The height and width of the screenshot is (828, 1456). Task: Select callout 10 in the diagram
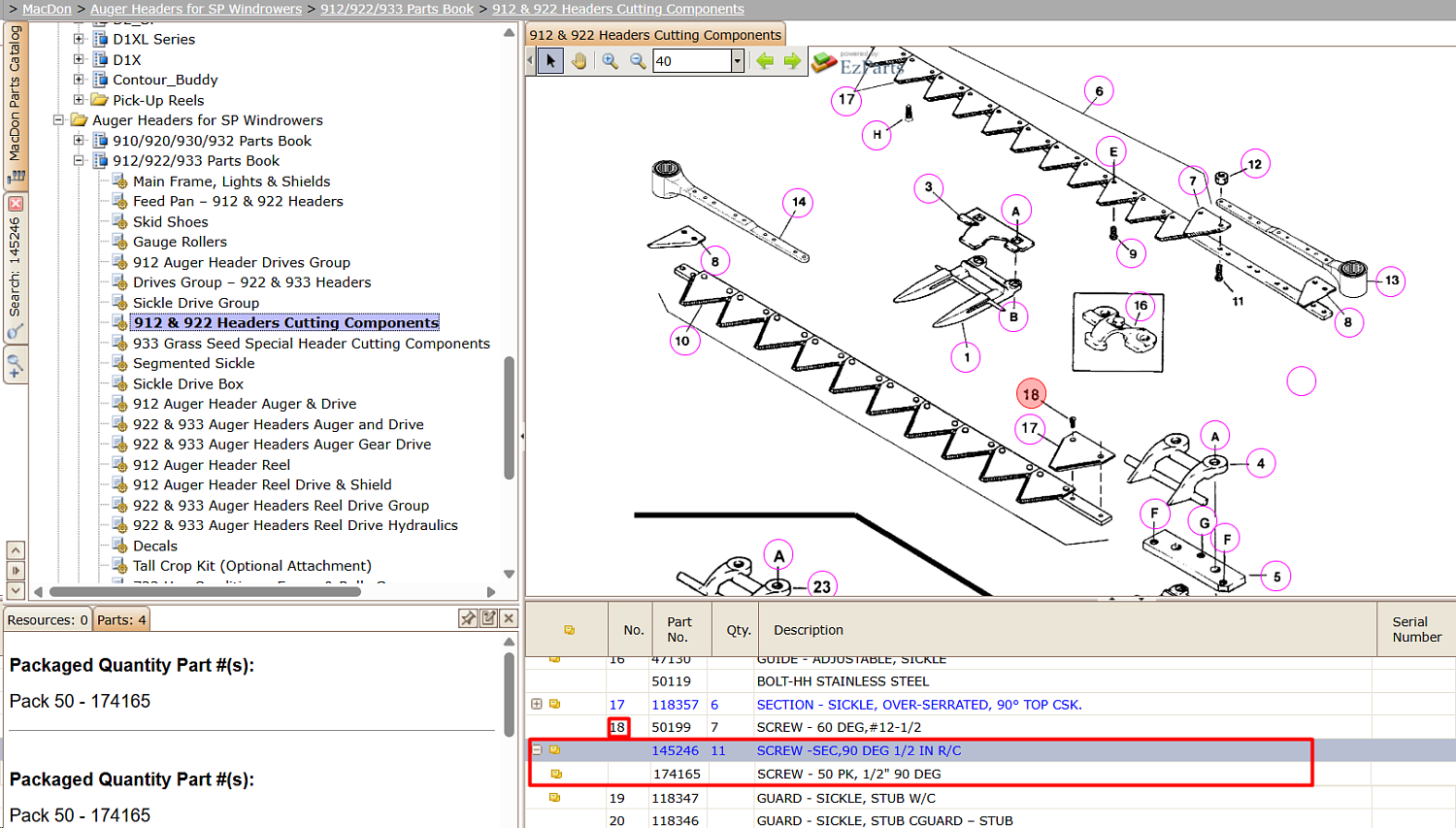click(682, 341)
